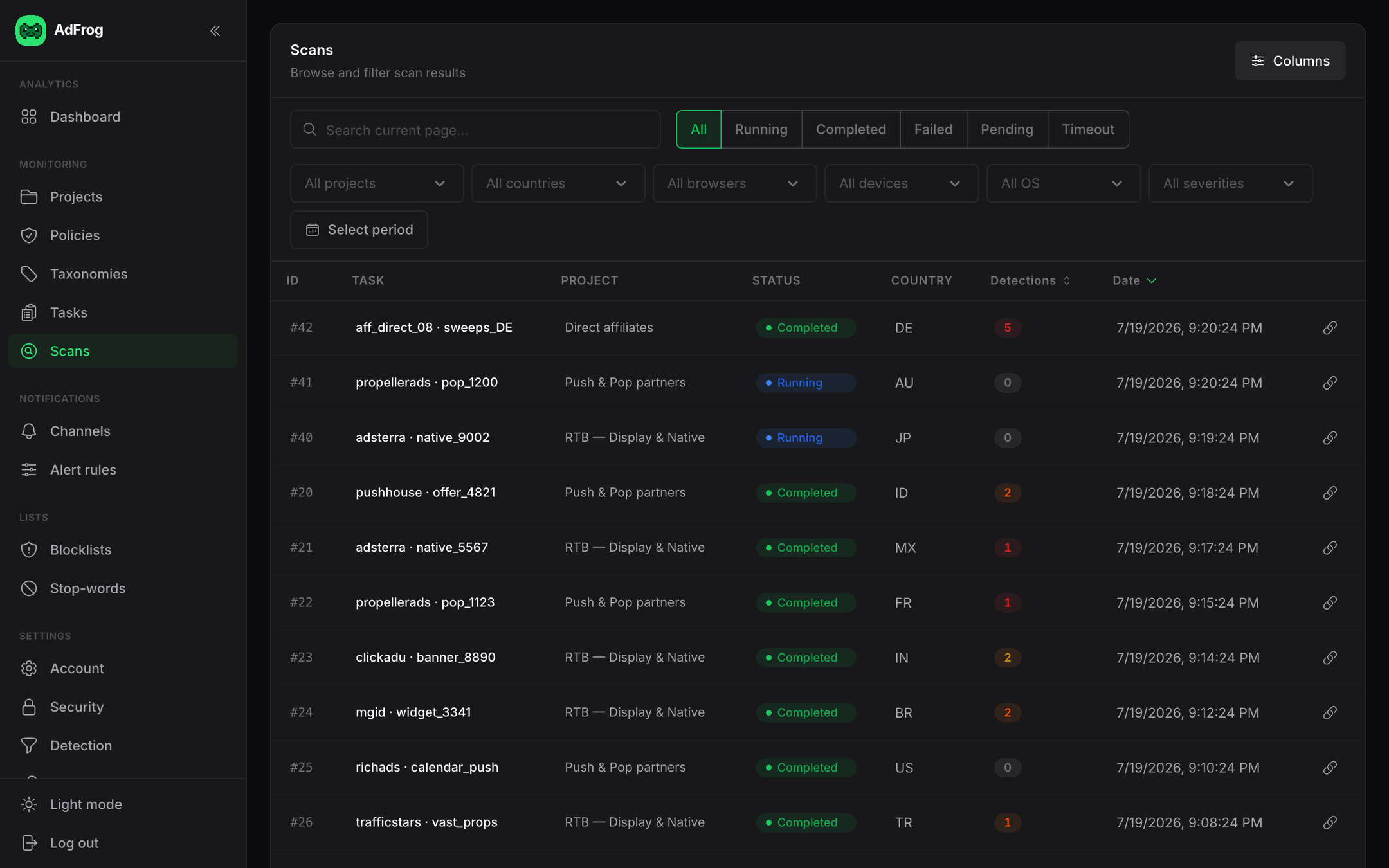1389x868 pixels.
Task: Click the pushhouse · offer_4821 task
Action: 426,493
